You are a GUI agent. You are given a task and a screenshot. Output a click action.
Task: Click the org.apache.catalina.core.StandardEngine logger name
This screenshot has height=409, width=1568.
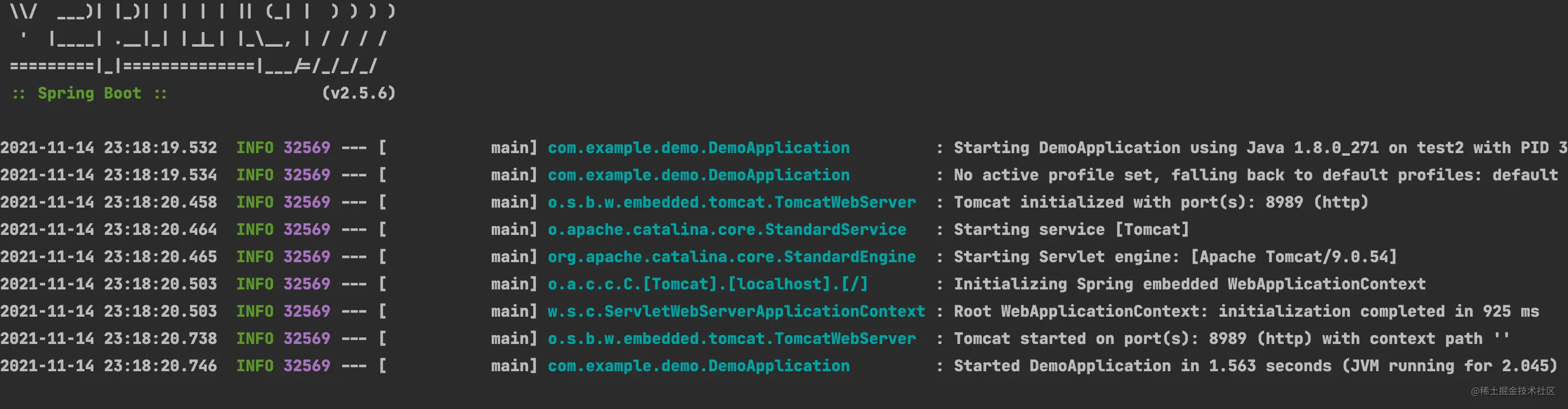tap(731, 257)
